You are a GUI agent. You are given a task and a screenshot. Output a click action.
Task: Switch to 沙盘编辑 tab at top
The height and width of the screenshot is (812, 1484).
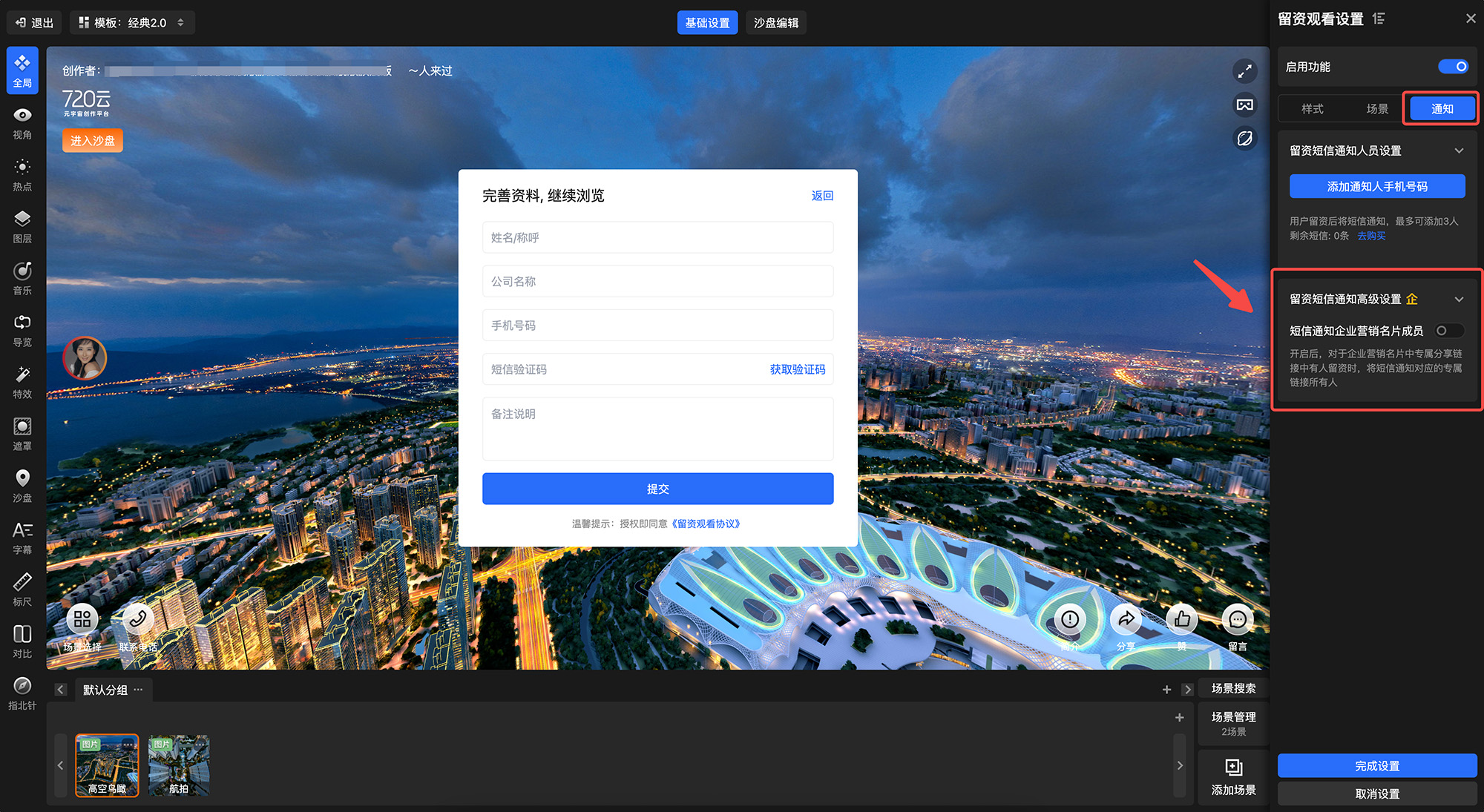pyautogui.click(x=775, y=23)
